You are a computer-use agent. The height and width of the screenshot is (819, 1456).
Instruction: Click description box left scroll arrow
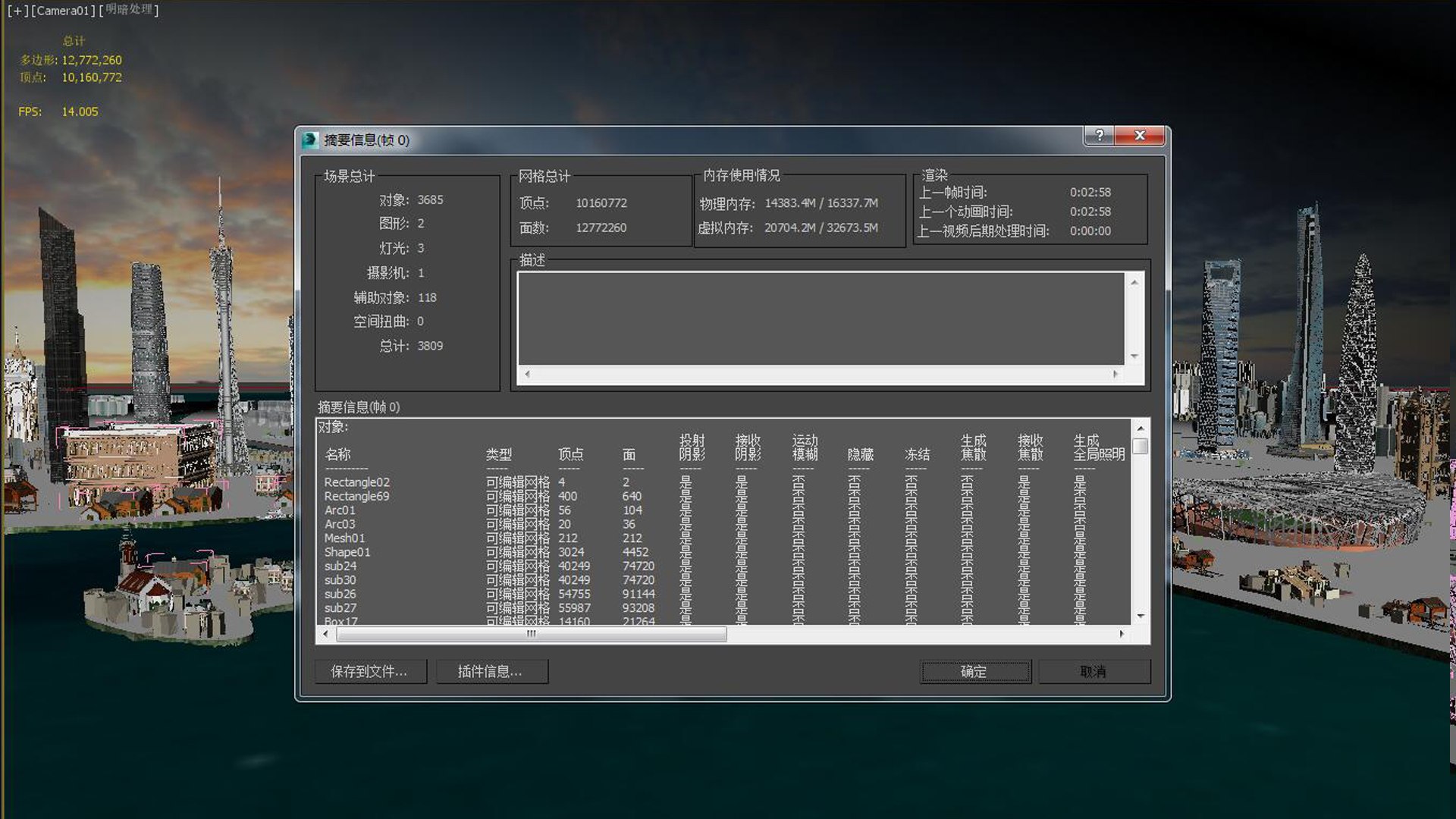[x=527, y=374]
